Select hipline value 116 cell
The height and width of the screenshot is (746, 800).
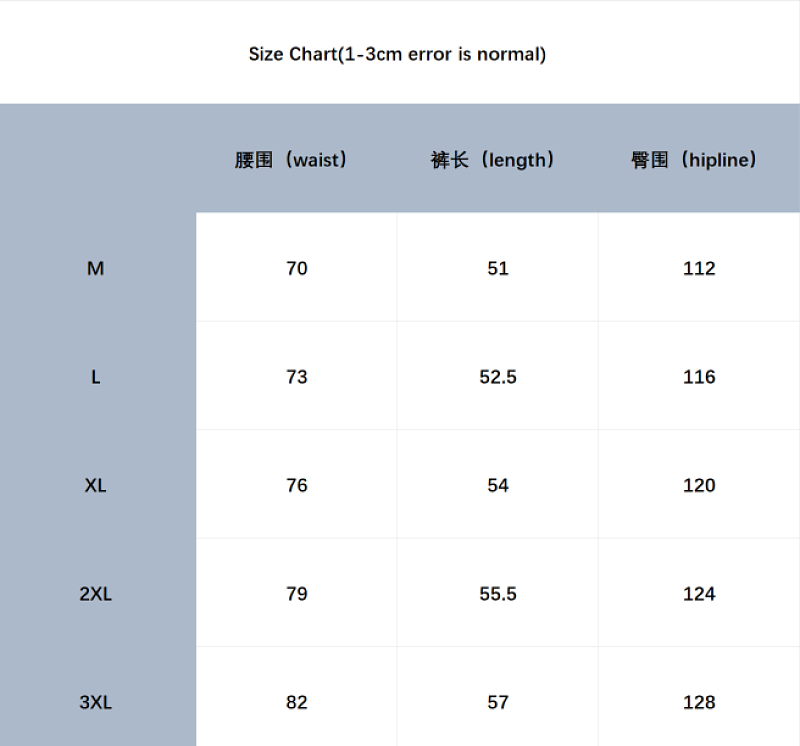(699, 376)
